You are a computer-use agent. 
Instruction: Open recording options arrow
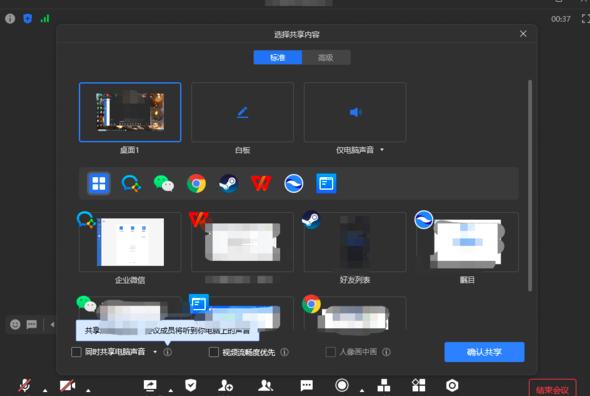coord(362,390)
